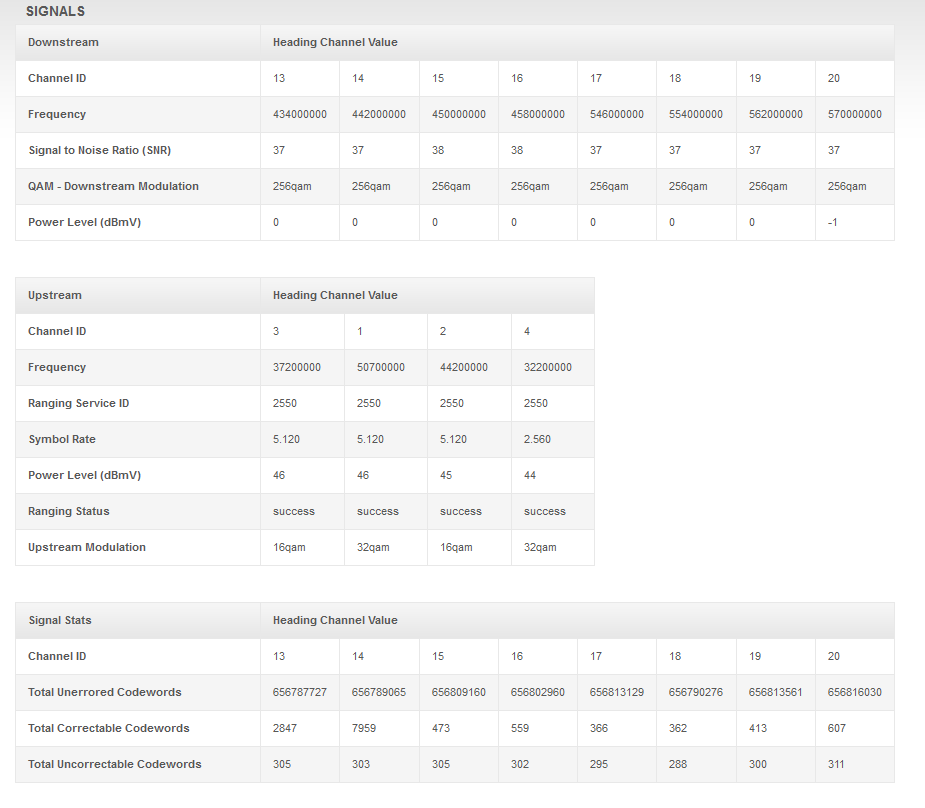Select the unerrored codewords value 656787727
Image resolution: width=925 pixels, height=808 pixels.
(x=300, y=692)
